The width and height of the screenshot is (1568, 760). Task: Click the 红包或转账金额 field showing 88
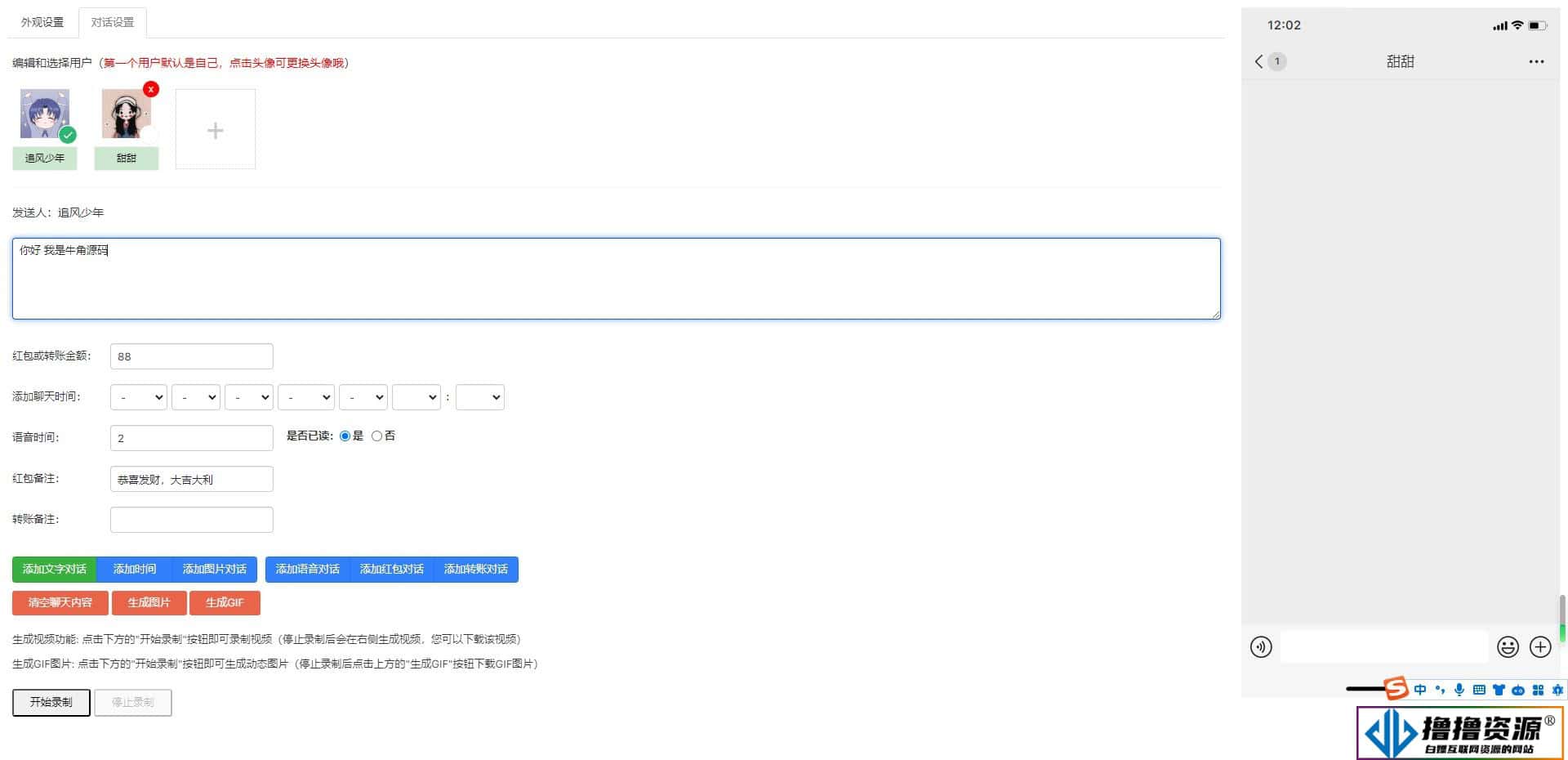(x=192, y=356)
